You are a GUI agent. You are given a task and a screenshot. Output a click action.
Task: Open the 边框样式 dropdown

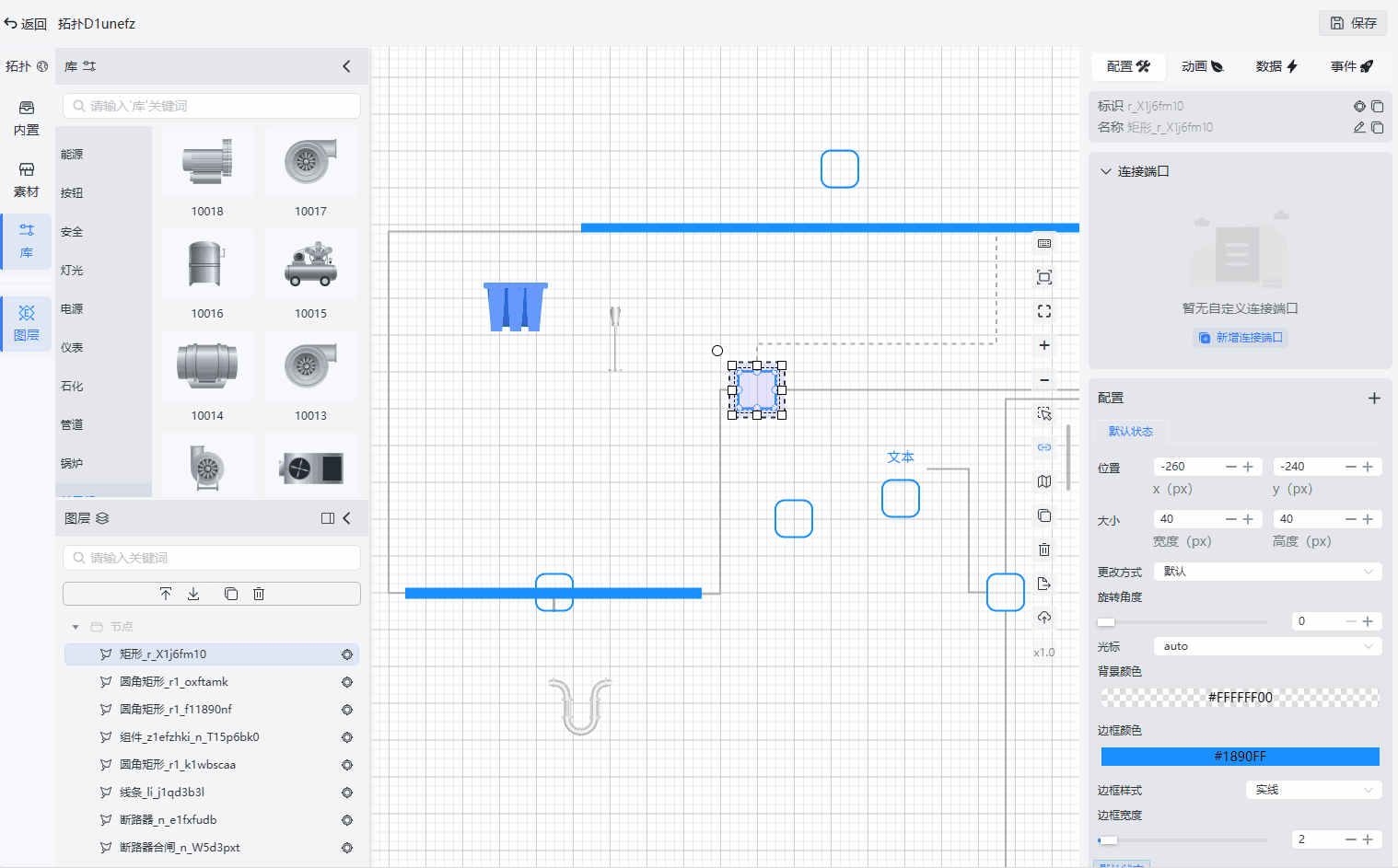[x=1313, y=791]
